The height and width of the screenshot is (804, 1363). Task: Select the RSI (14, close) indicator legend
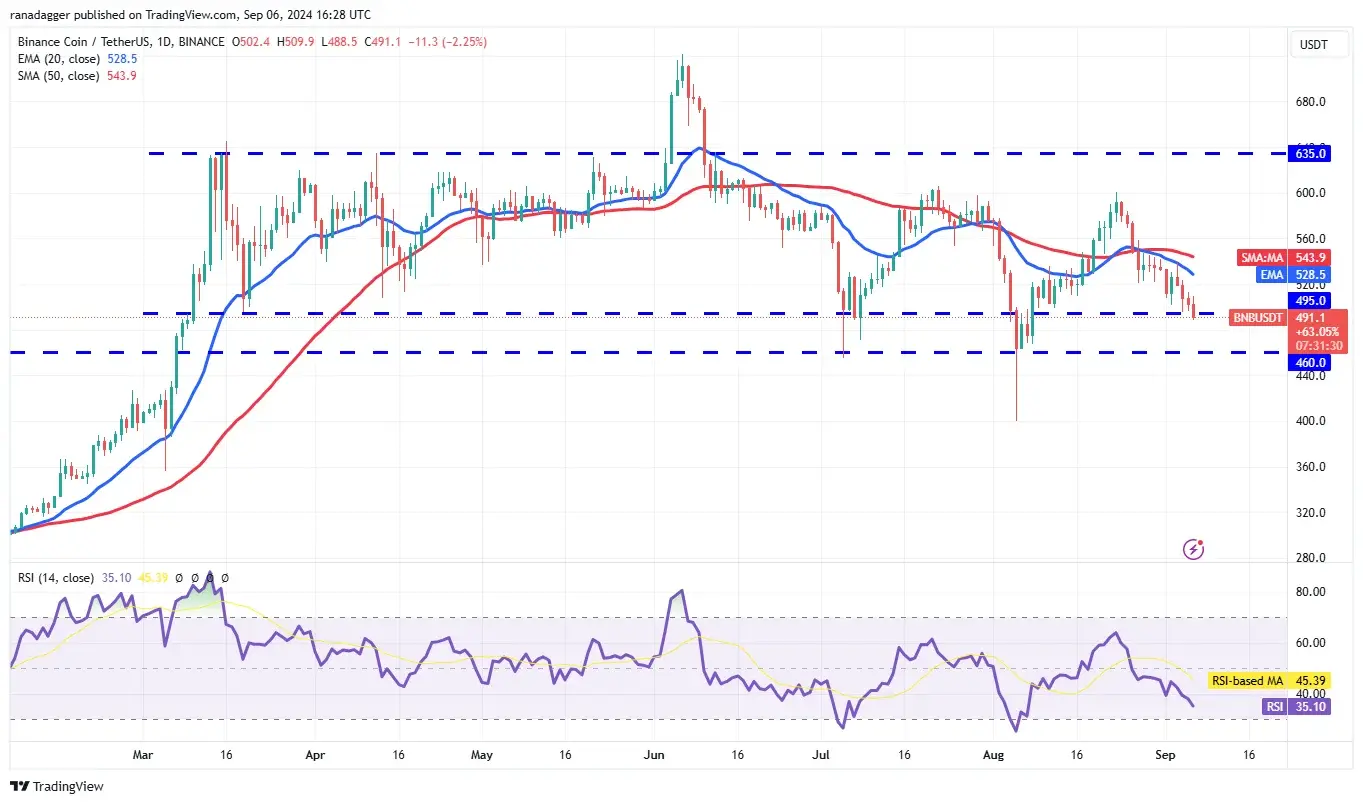point(56,578)
